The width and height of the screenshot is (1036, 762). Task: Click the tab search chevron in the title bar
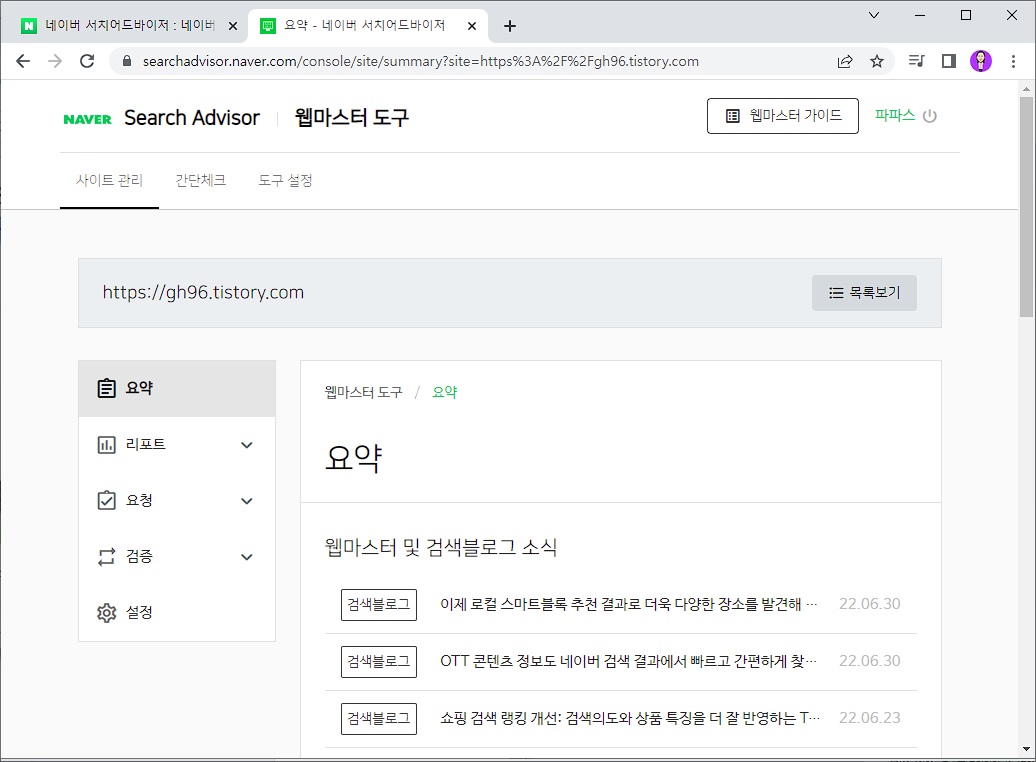(x=873, y=15)
